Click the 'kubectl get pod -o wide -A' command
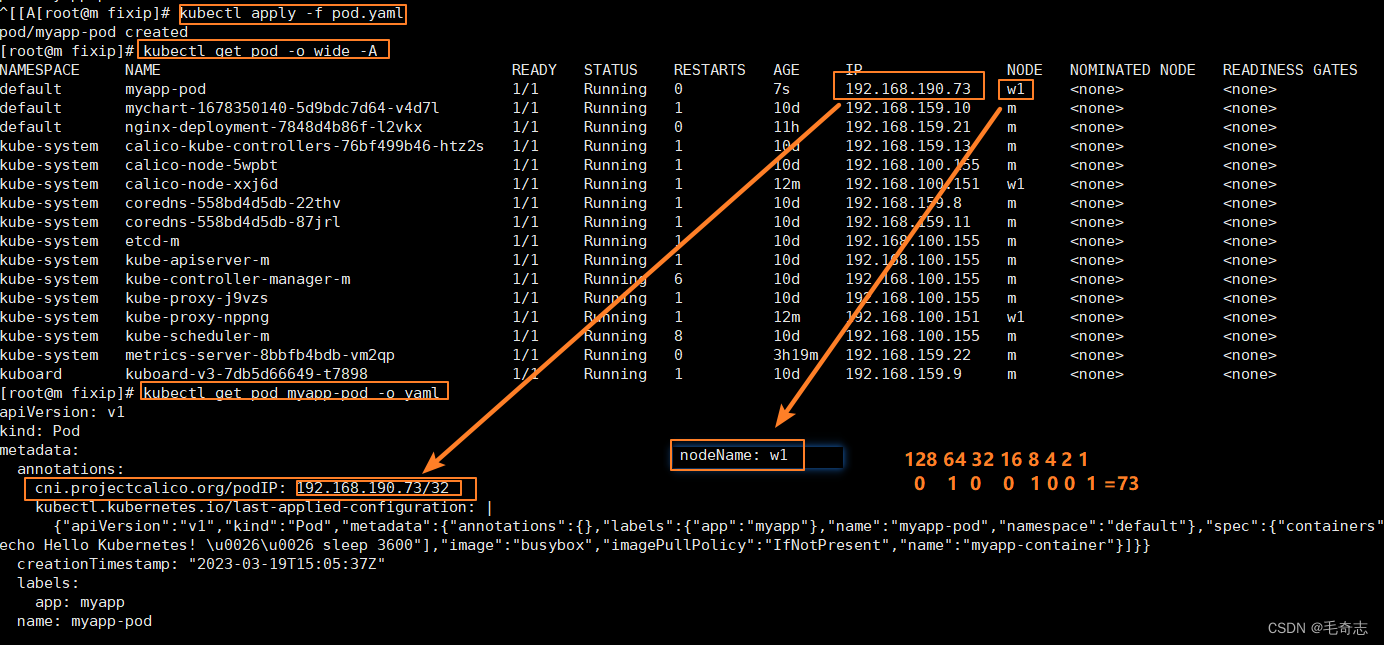 click(260, 51)
